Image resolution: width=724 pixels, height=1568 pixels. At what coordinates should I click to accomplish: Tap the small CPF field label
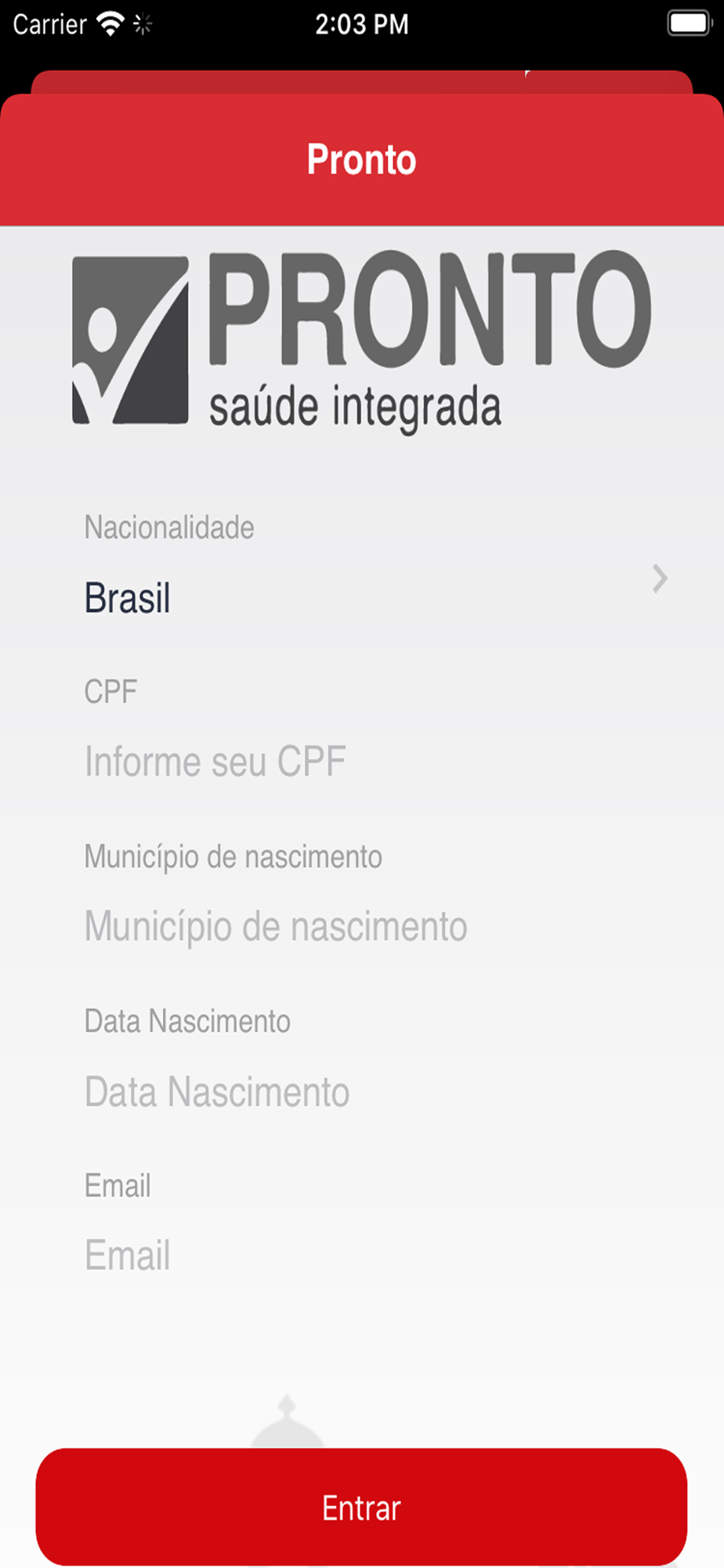(x=110, y=691)
